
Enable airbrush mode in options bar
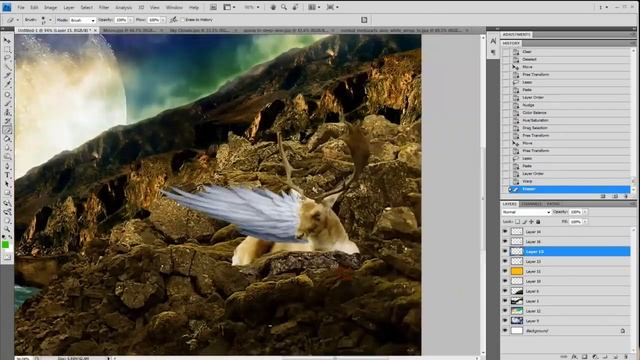173,20
